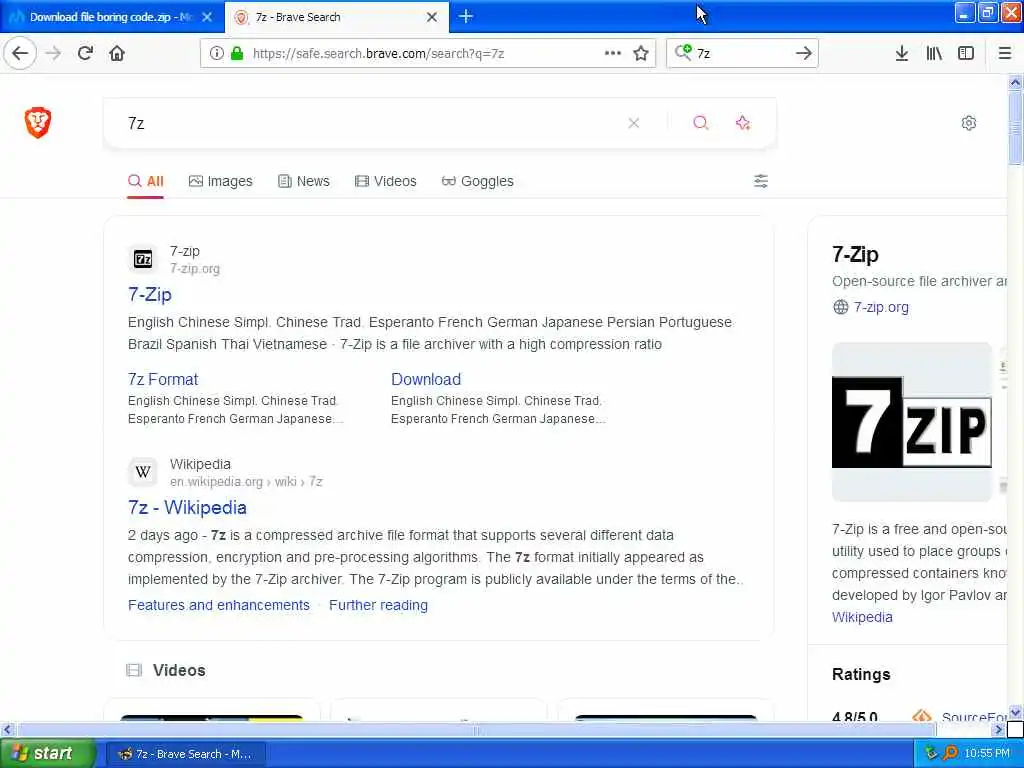Click the 7-Zip logo image
The width and height of the screenshot is (1024, 768).
(912, 422)
